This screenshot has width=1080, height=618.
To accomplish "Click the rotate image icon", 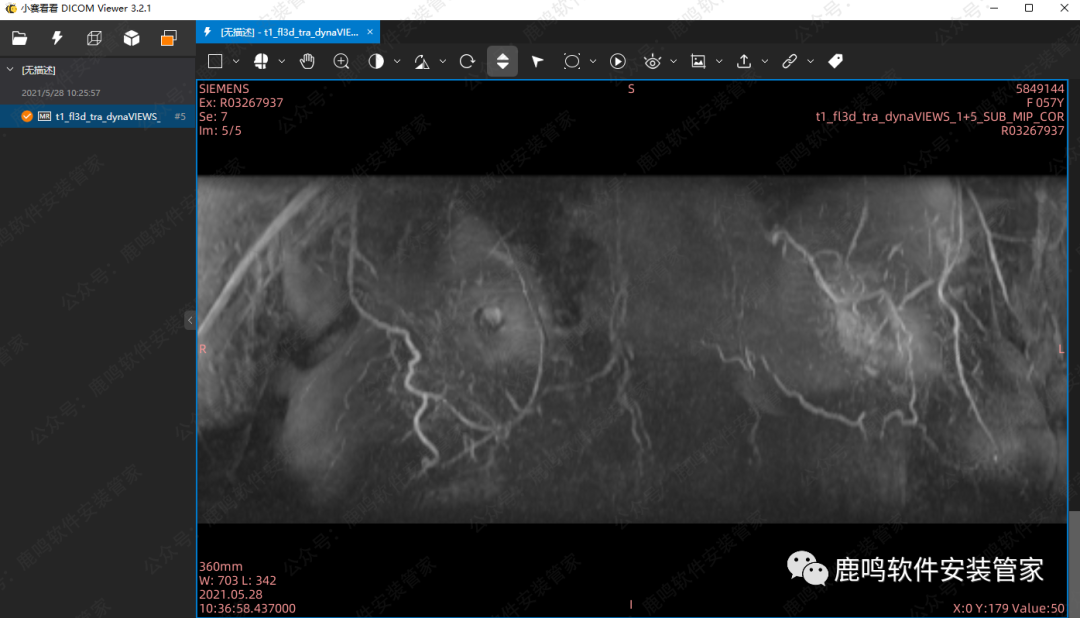I will point(467,61).
